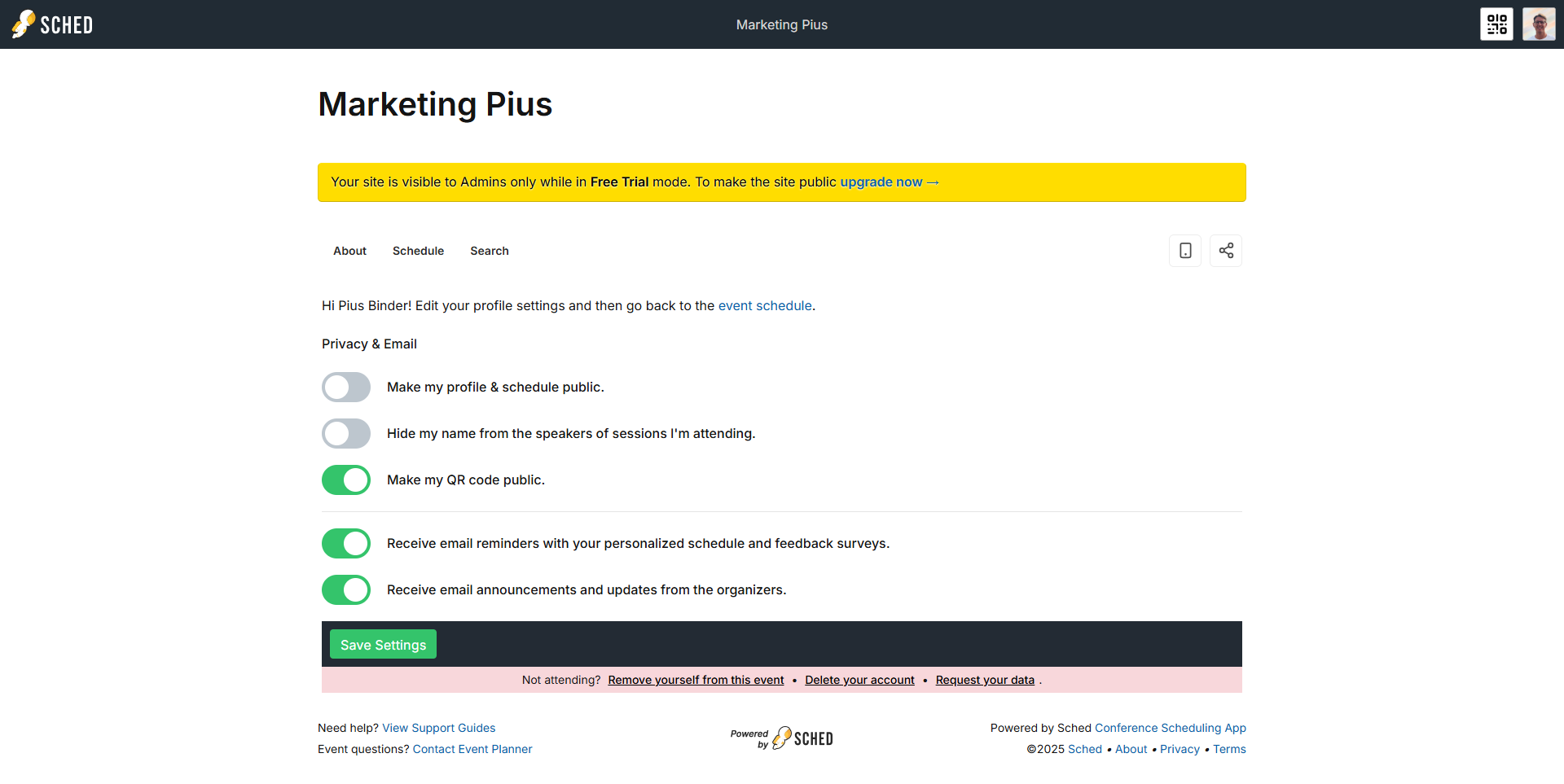The width and height of the screenshot is (1564, 784).
Task: Click the share icon button
Action: tap(1226, 251)
